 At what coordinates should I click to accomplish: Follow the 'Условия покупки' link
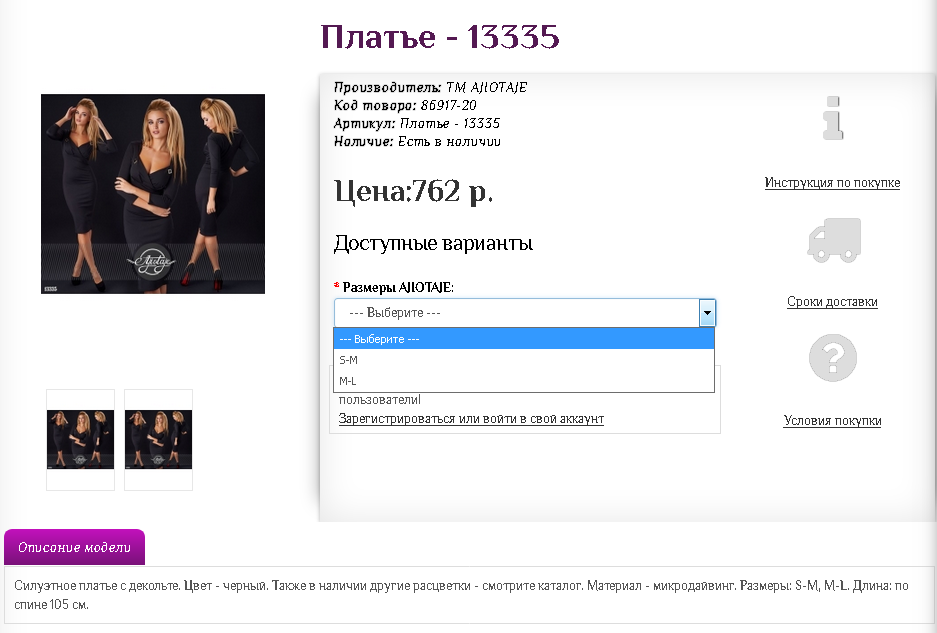coord(832,421)
